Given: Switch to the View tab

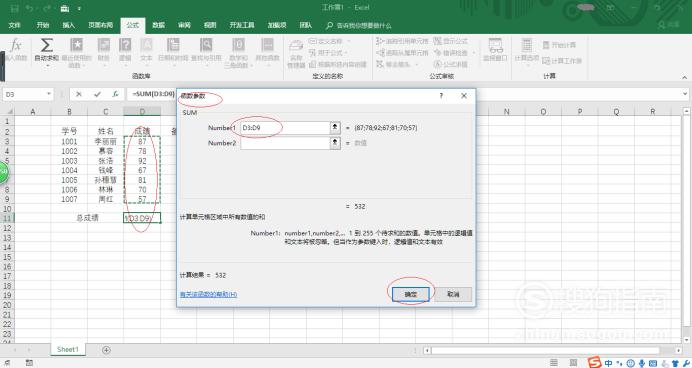Looking at the screenshot, I should click(x=210, y=25).
